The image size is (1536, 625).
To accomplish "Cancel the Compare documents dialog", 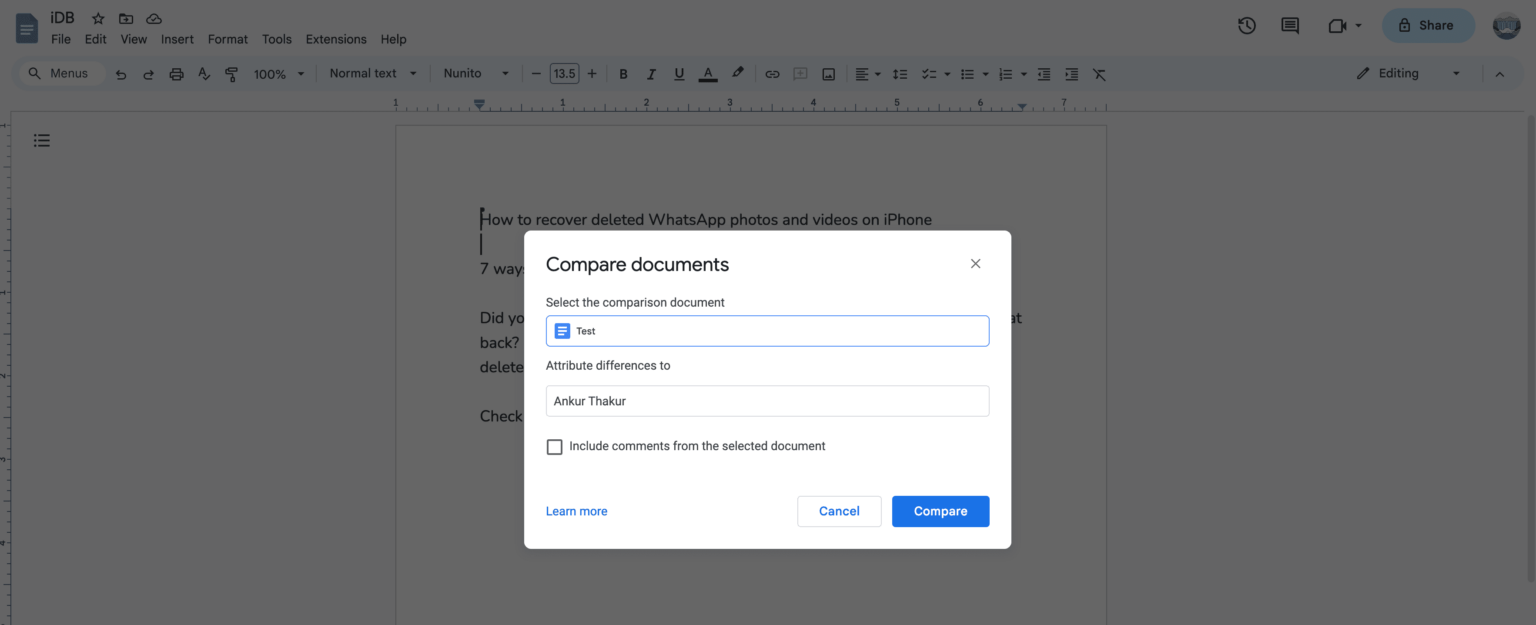I will (839, 511).
